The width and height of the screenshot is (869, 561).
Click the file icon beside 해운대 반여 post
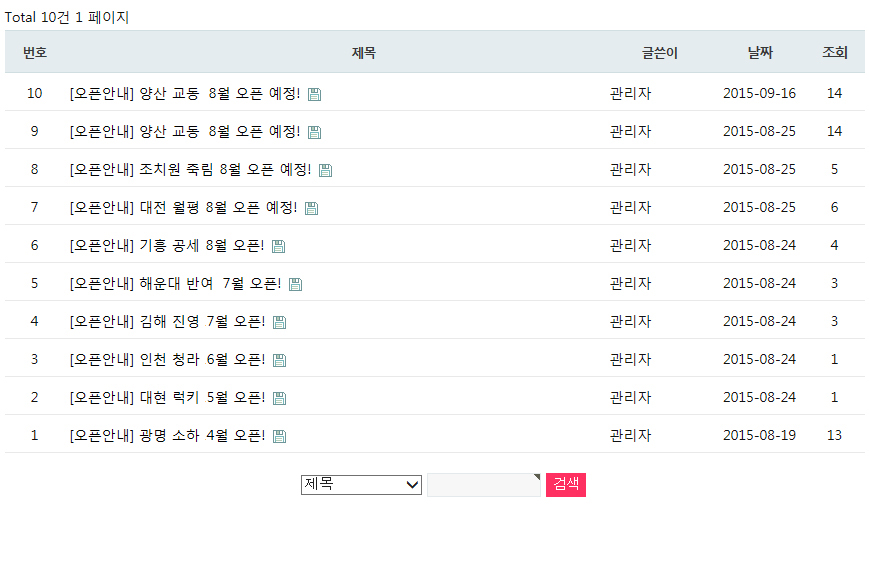[295, 284]
